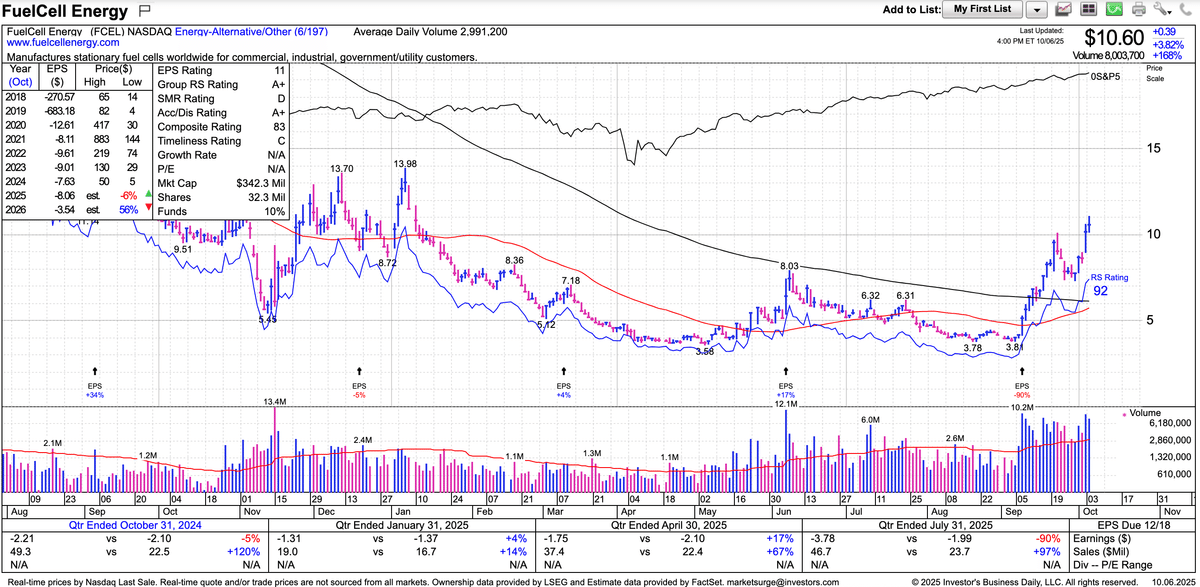
Task: Open the wrench settings menu
Action: click(x=1163, y=10)
